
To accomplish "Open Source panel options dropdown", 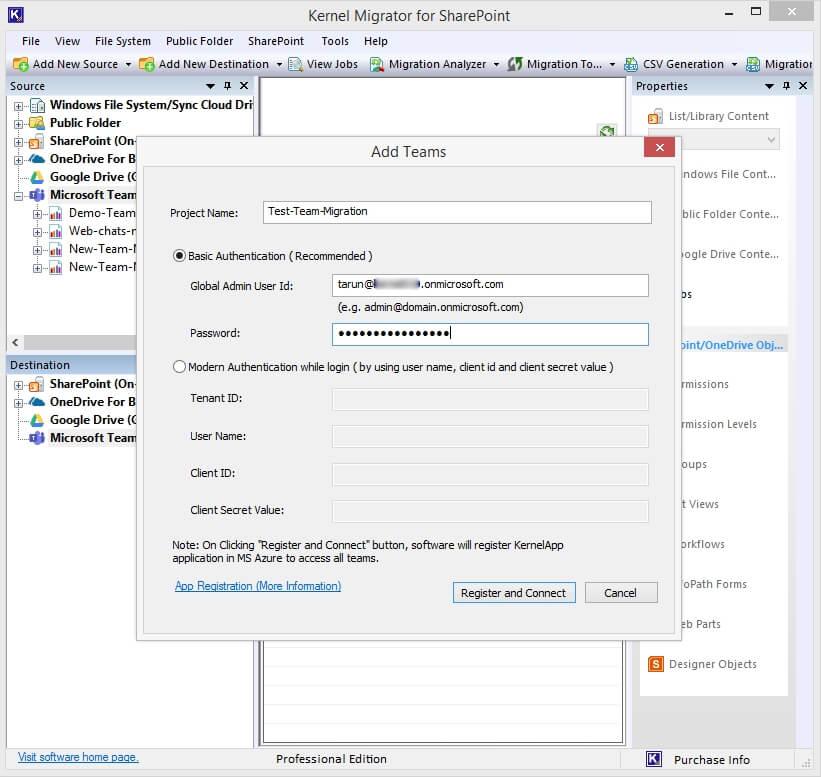I will [210, 86].
